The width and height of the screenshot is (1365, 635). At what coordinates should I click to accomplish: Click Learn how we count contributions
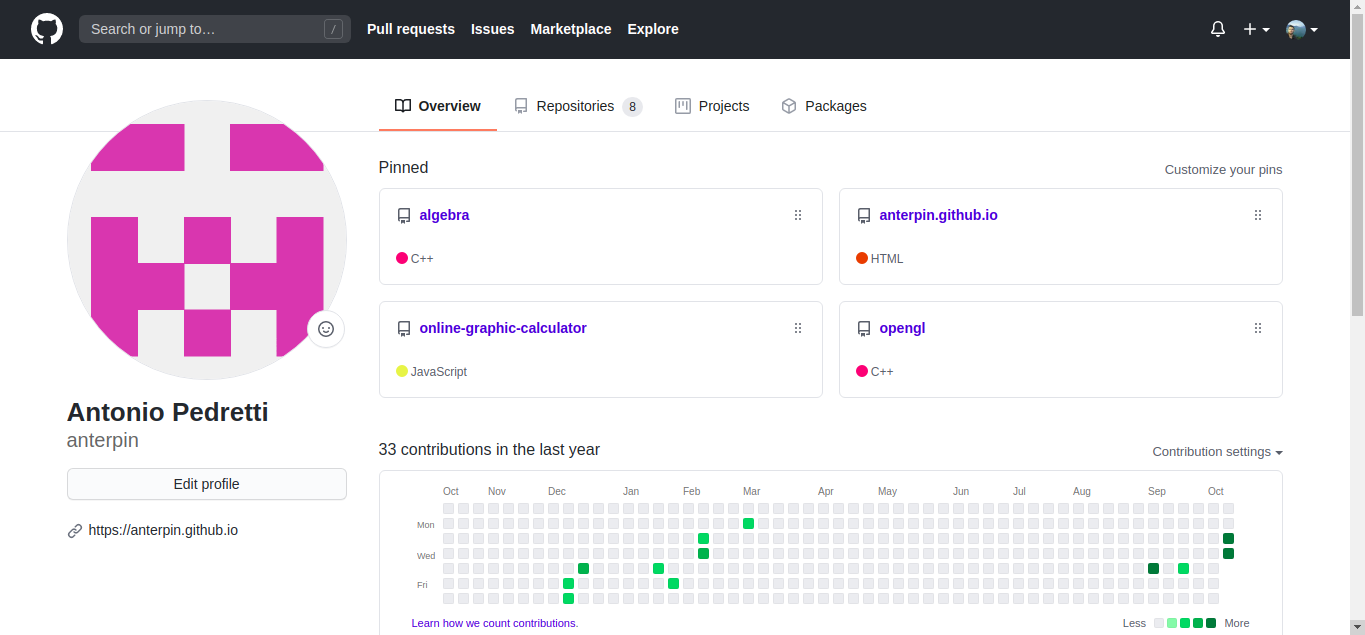[x=495, y=623]
